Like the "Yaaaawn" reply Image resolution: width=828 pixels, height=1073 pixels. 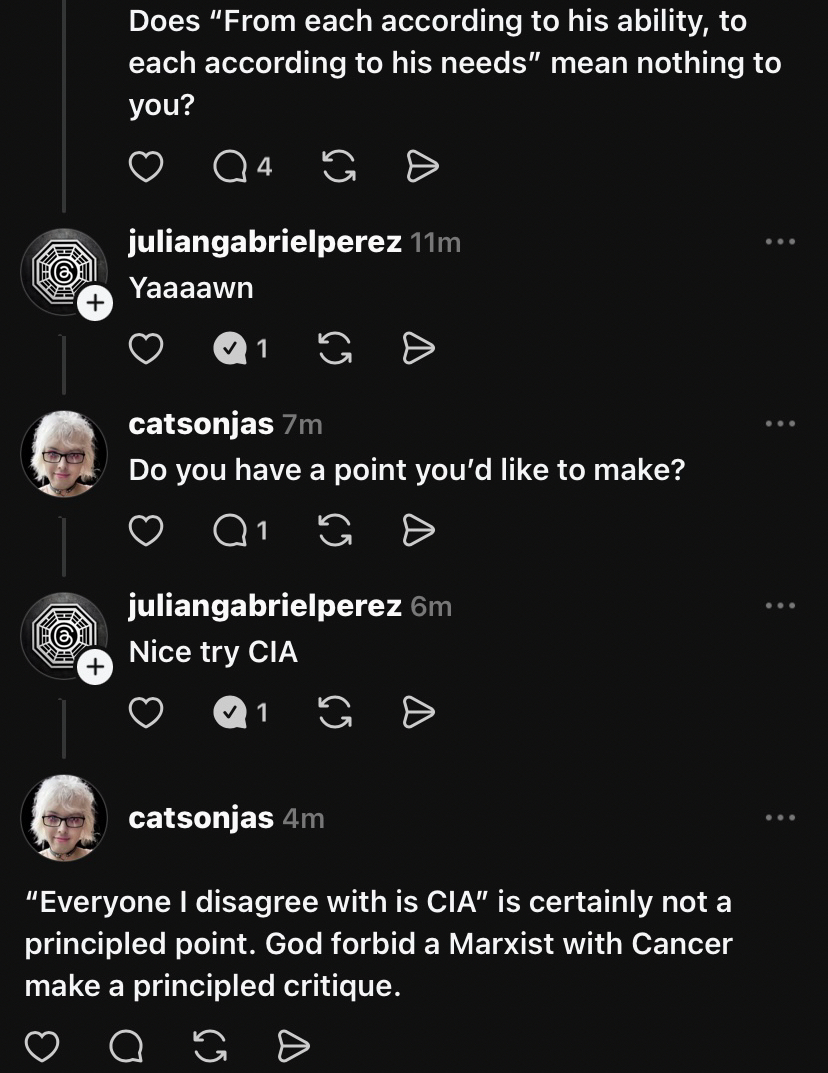[146, 349]
